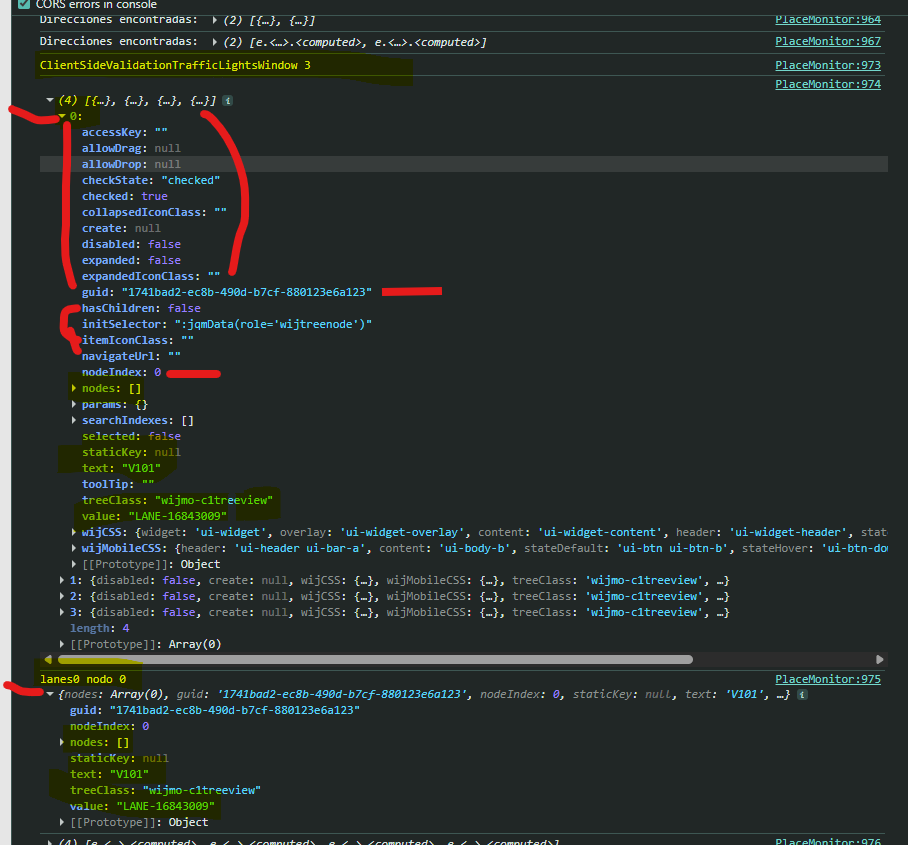Viewport: 908px width, 845px height.
Task: Click the info icon beside the (4) array
Action: click(228, 101)
